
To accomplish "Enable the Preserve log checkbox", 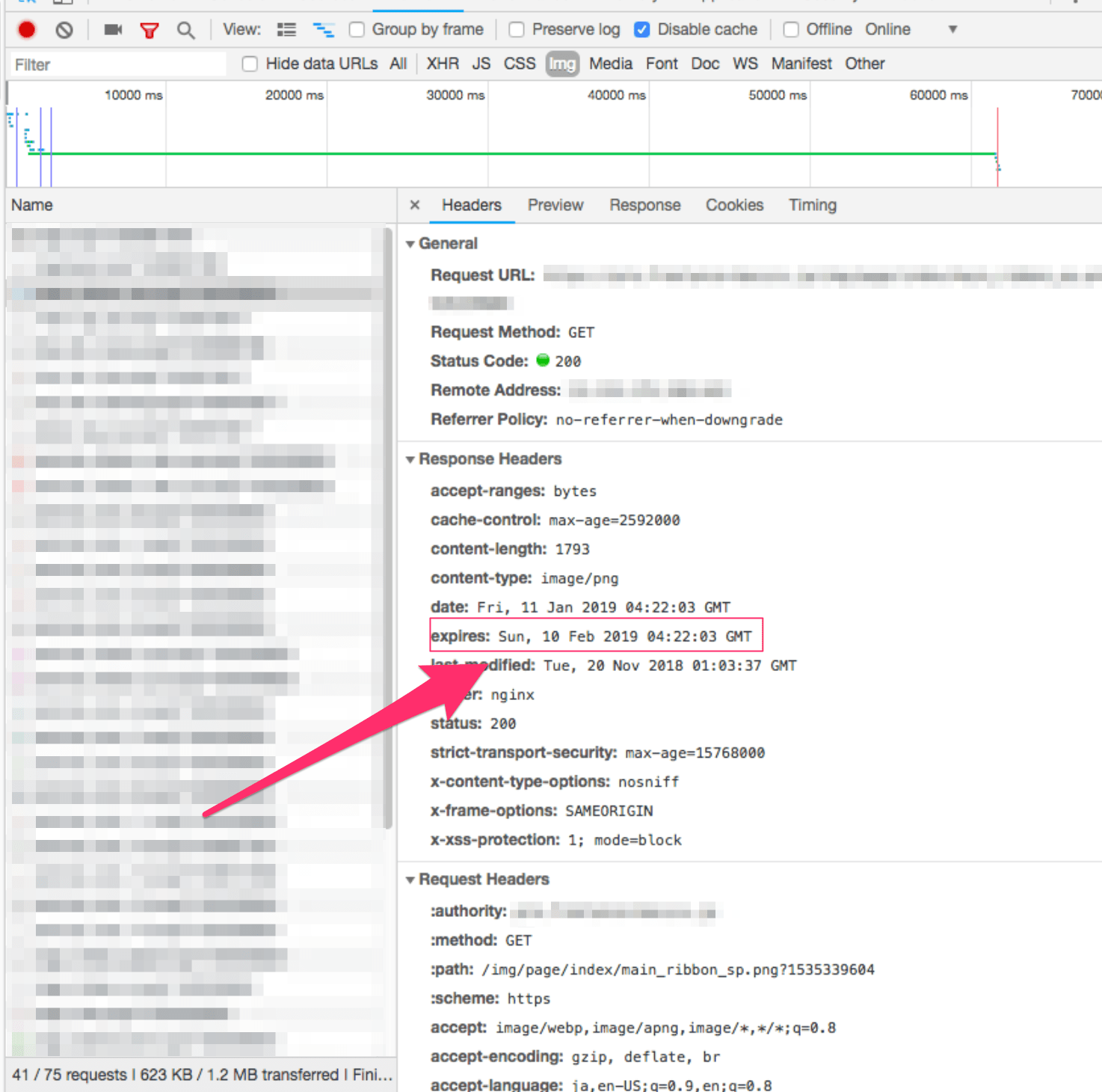I will [x=516, y=30].
